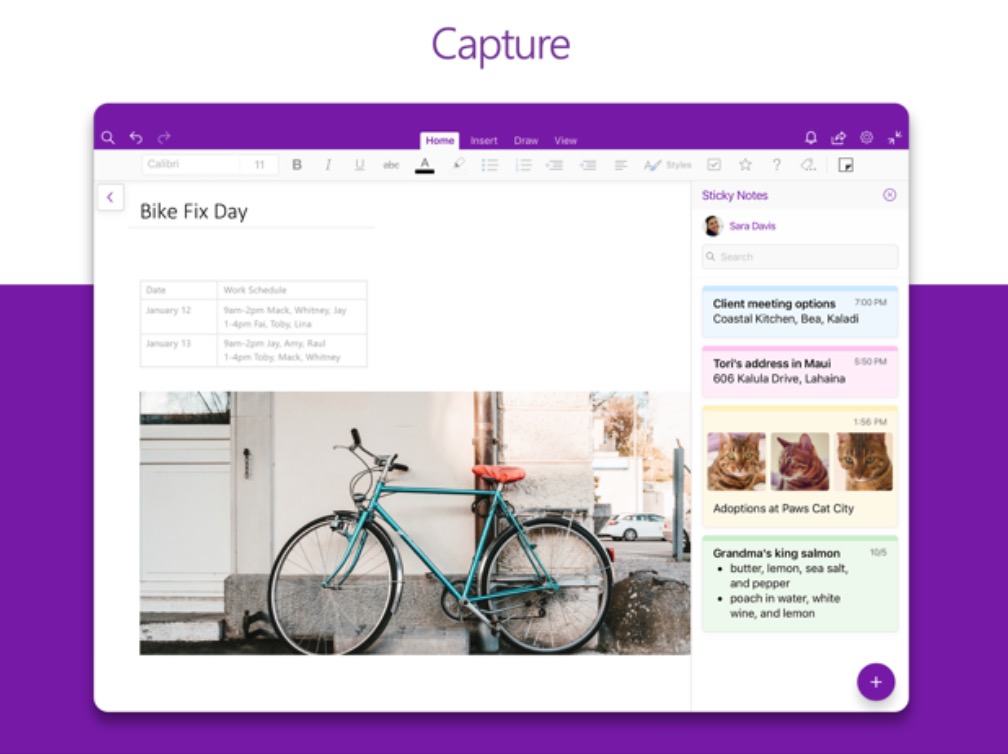Apply font color

point(424,165)
